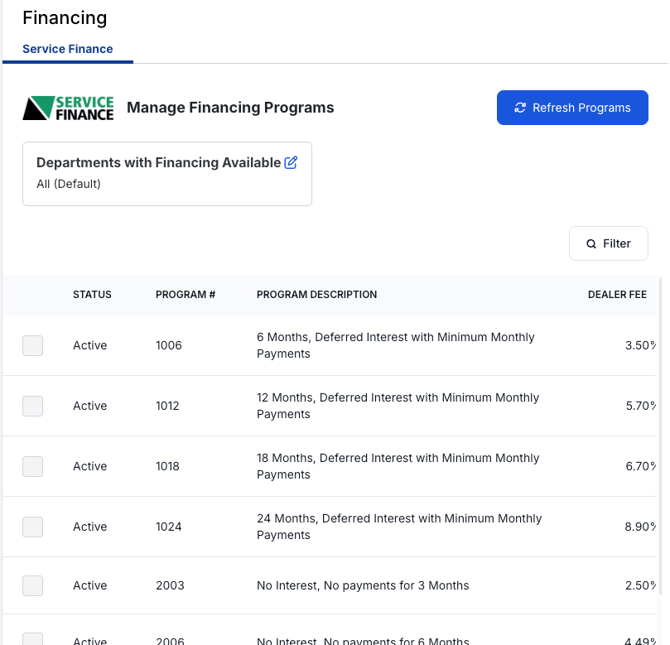Click the vertical table scrollbar

click(x=660, y=436)
